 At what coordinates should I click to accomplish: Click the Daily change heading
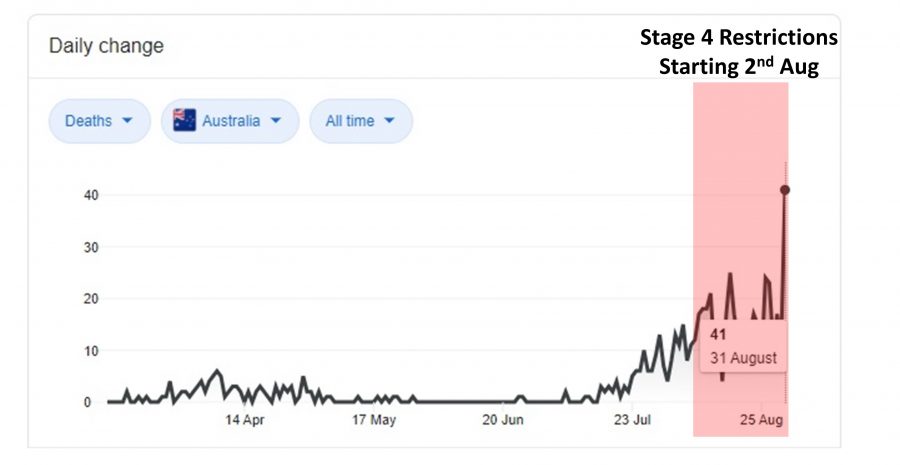point(106,46)
